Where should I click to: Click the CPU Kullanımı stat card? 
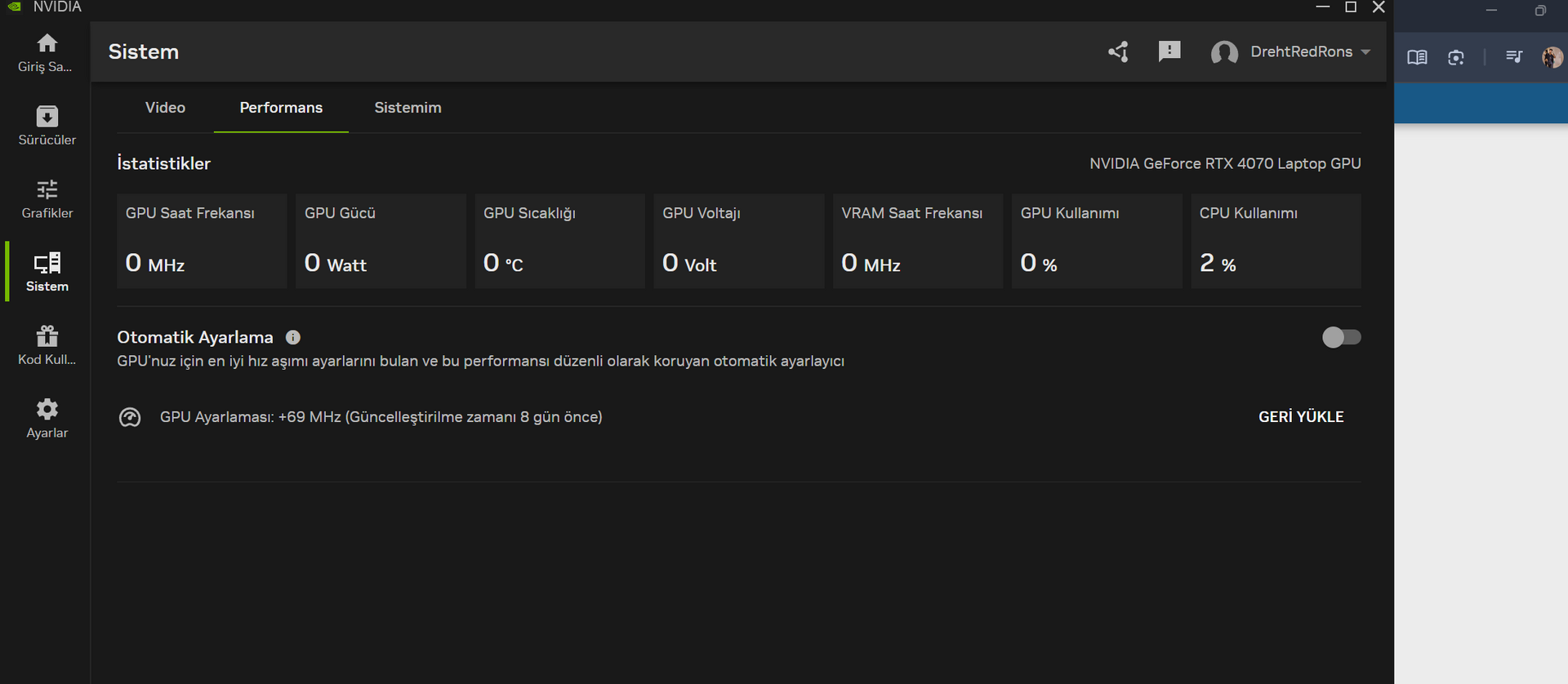coord(1276,241)
